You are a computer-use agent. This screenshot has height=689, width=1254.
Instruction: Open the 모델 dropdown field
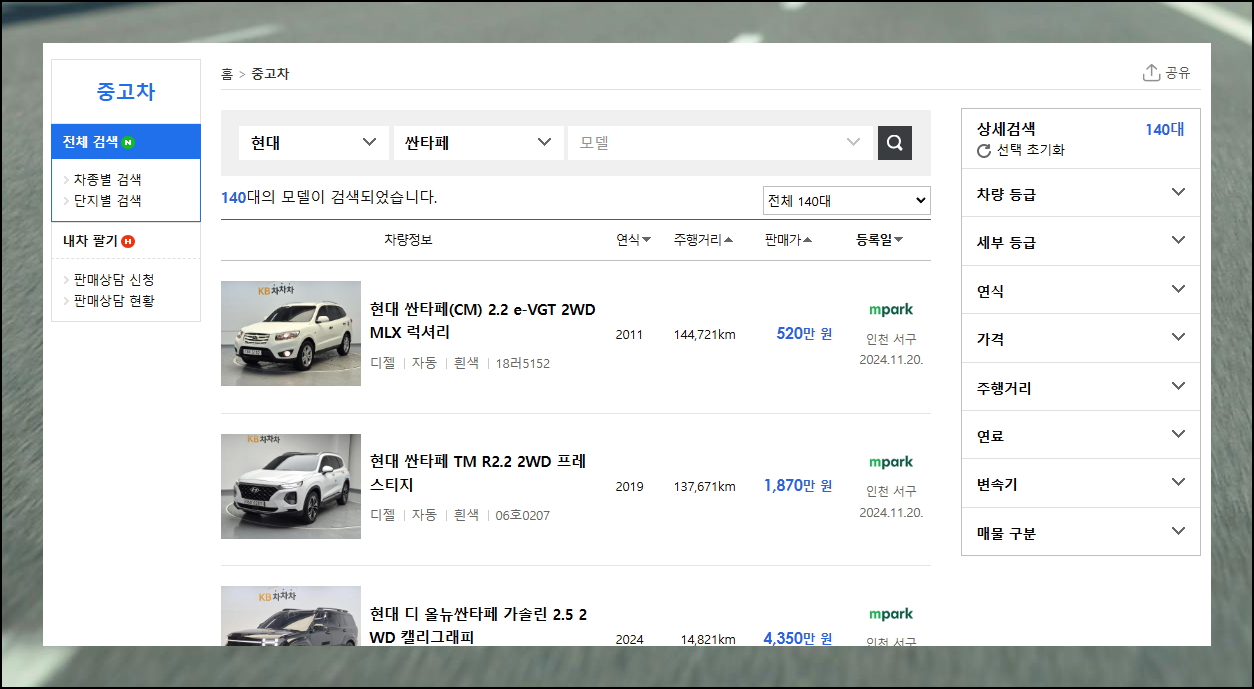pyautogui.click(x=720, y=143)
